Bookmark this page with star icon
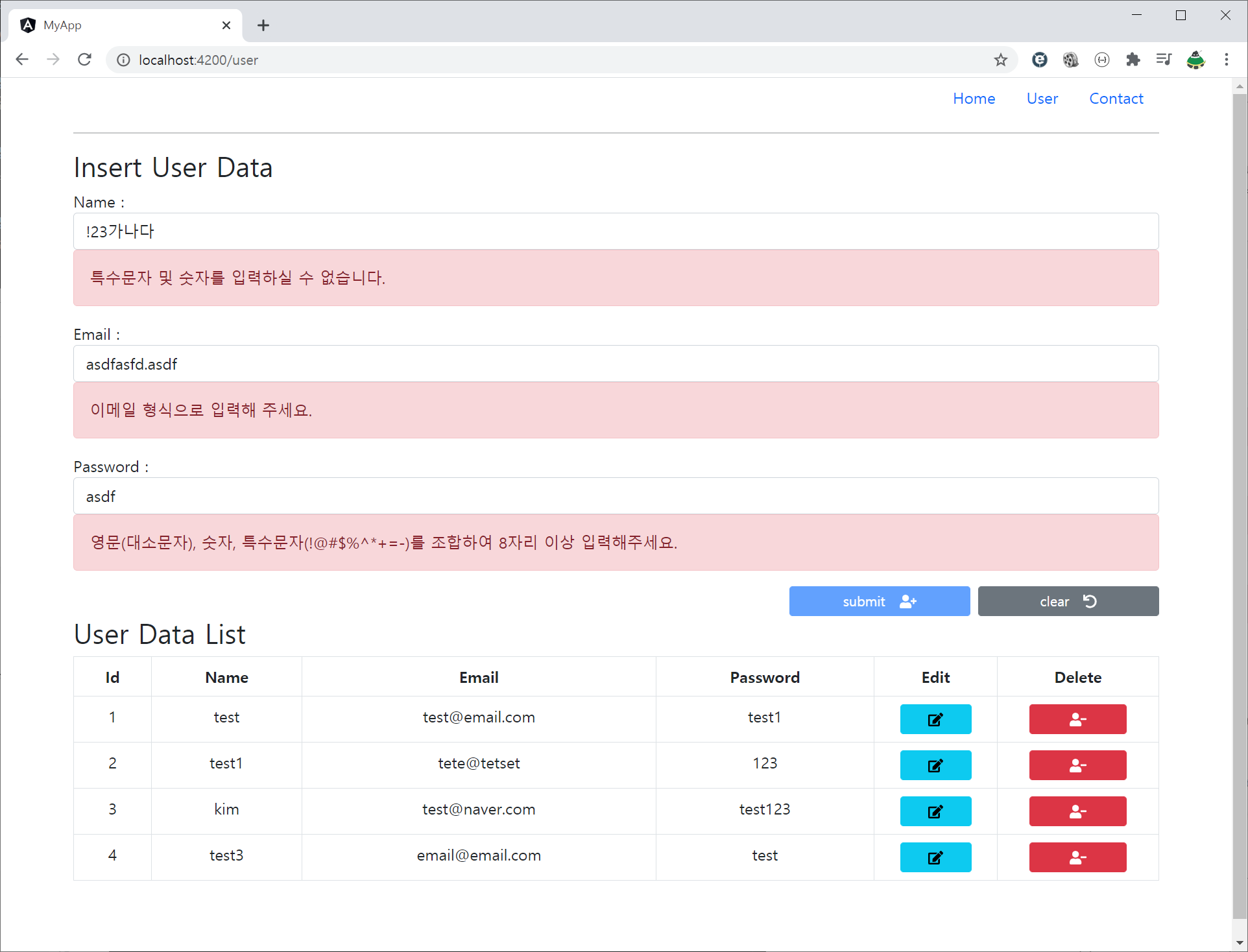This screenshot has width=1248, height=952. tap(1000, 60)
